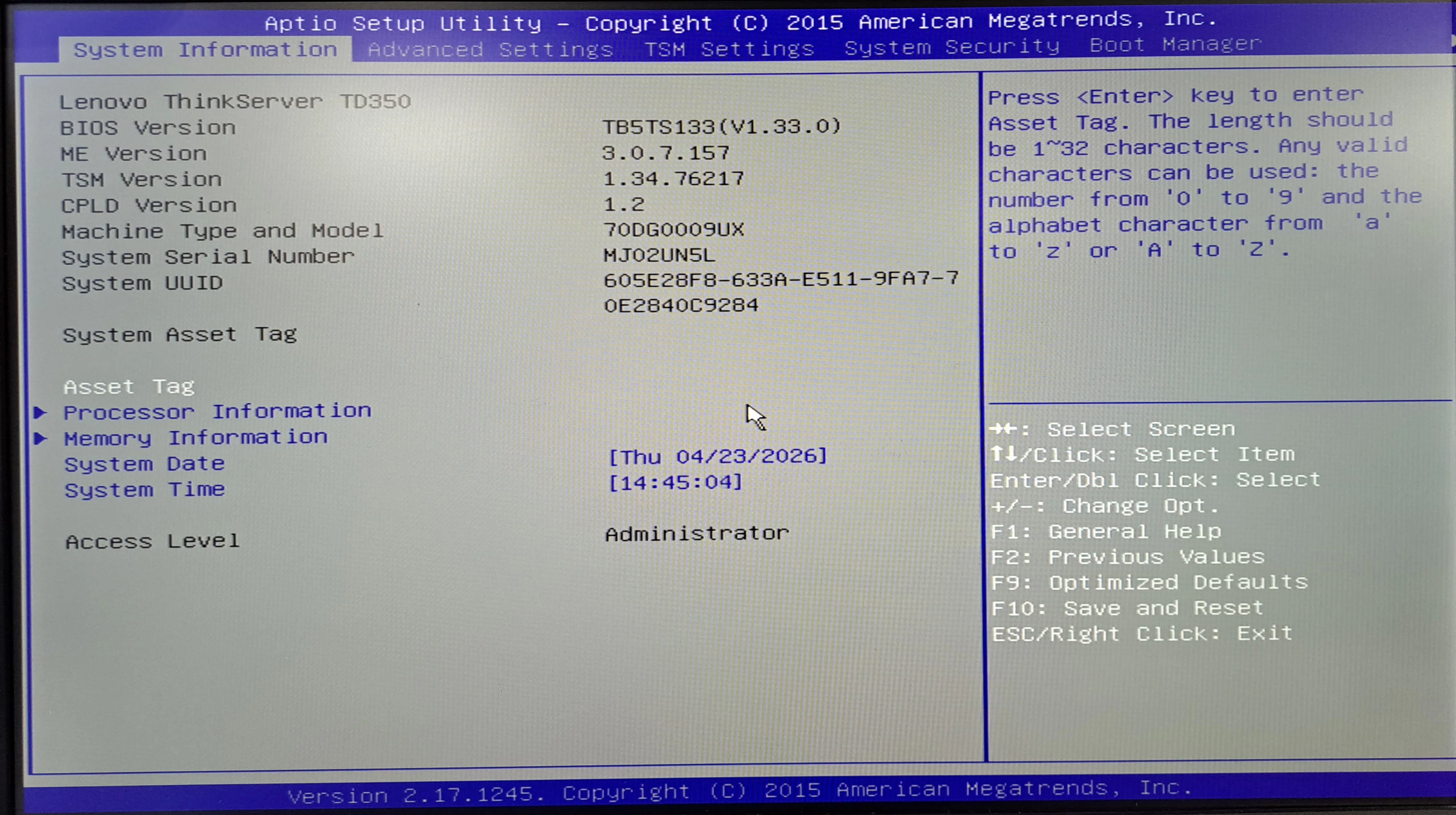The height and width of the screenshot is (815, 1456).
Task: Edit the date value Thu 04/23/2026
Action: click(718, 456)
